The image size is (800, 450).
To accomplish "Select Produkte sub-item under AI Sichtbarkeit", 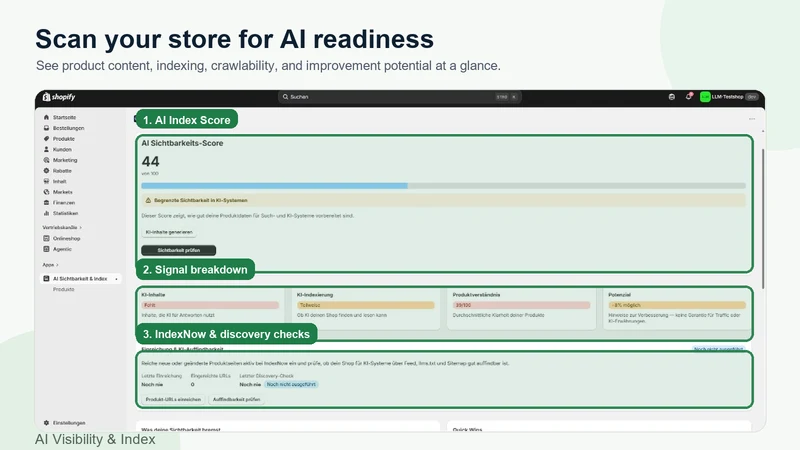I will coord(64,289).
